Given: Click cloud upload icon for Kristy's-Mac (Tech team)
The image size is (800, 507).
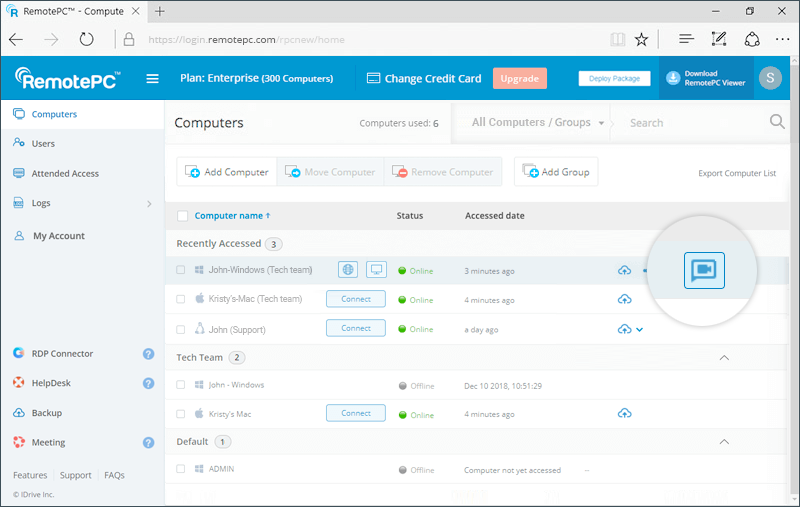Looking at the screenshot, I should pos(624,299).
